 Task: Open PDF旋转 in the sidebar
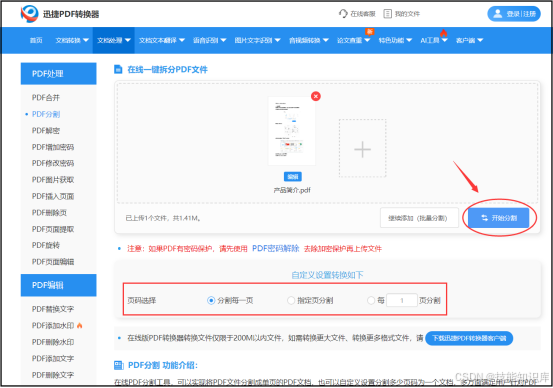(x=46, y=245)
